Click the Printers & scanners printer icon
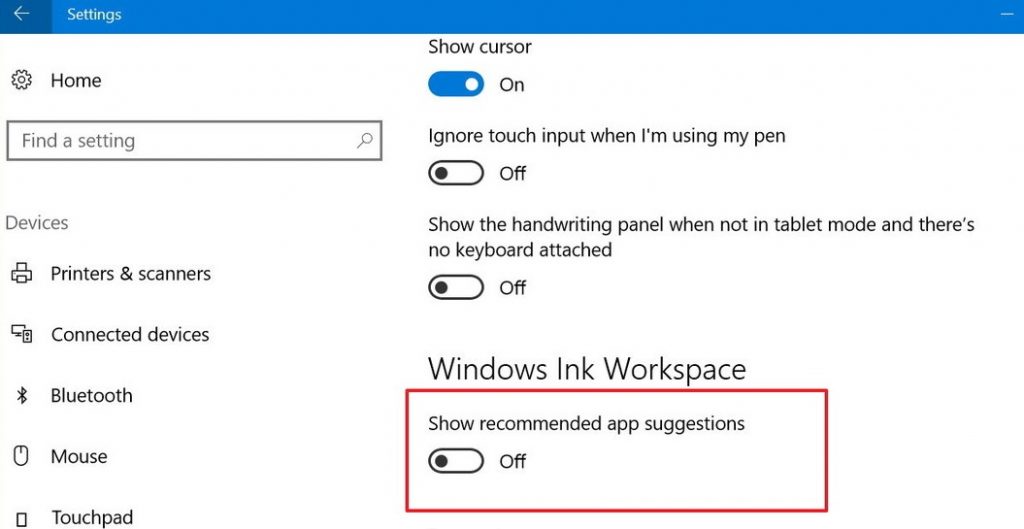 pyautogui.click(x=22, y=274)
